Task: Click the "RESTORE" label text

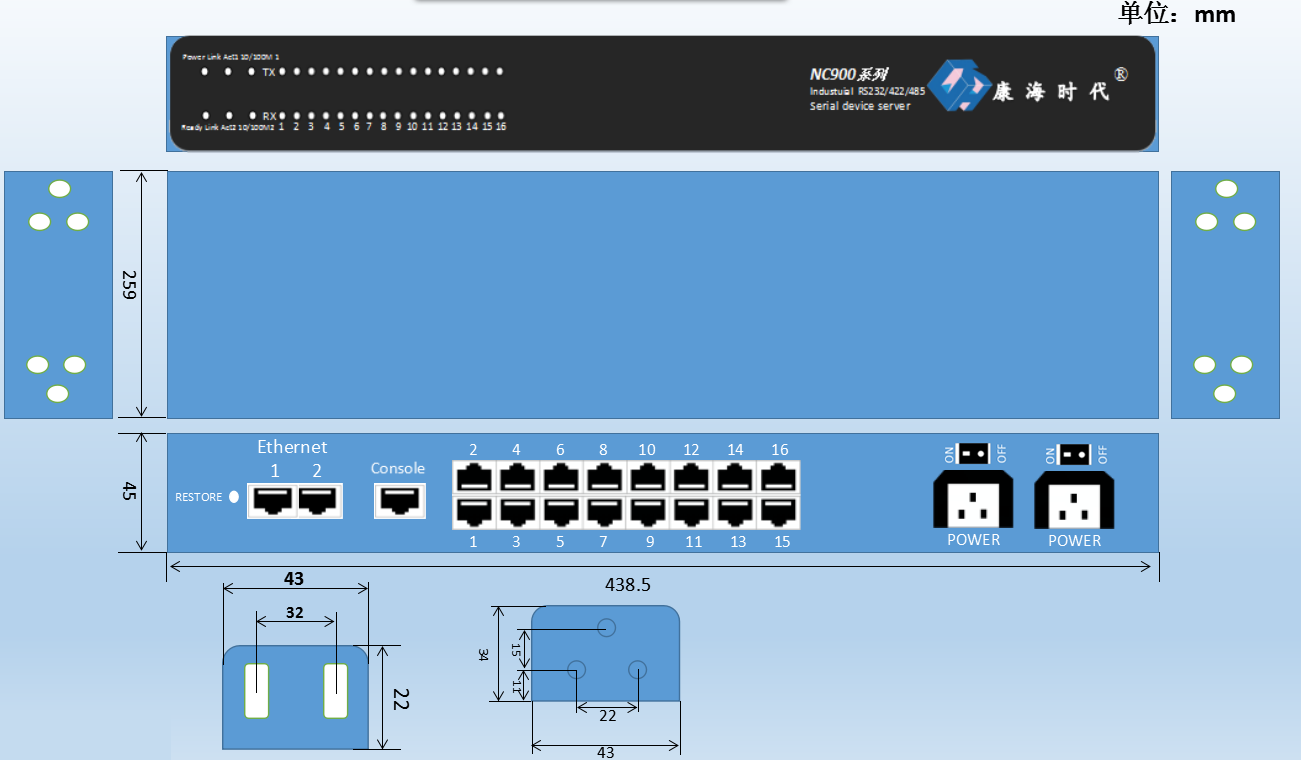Action: [x=199, y=497]
